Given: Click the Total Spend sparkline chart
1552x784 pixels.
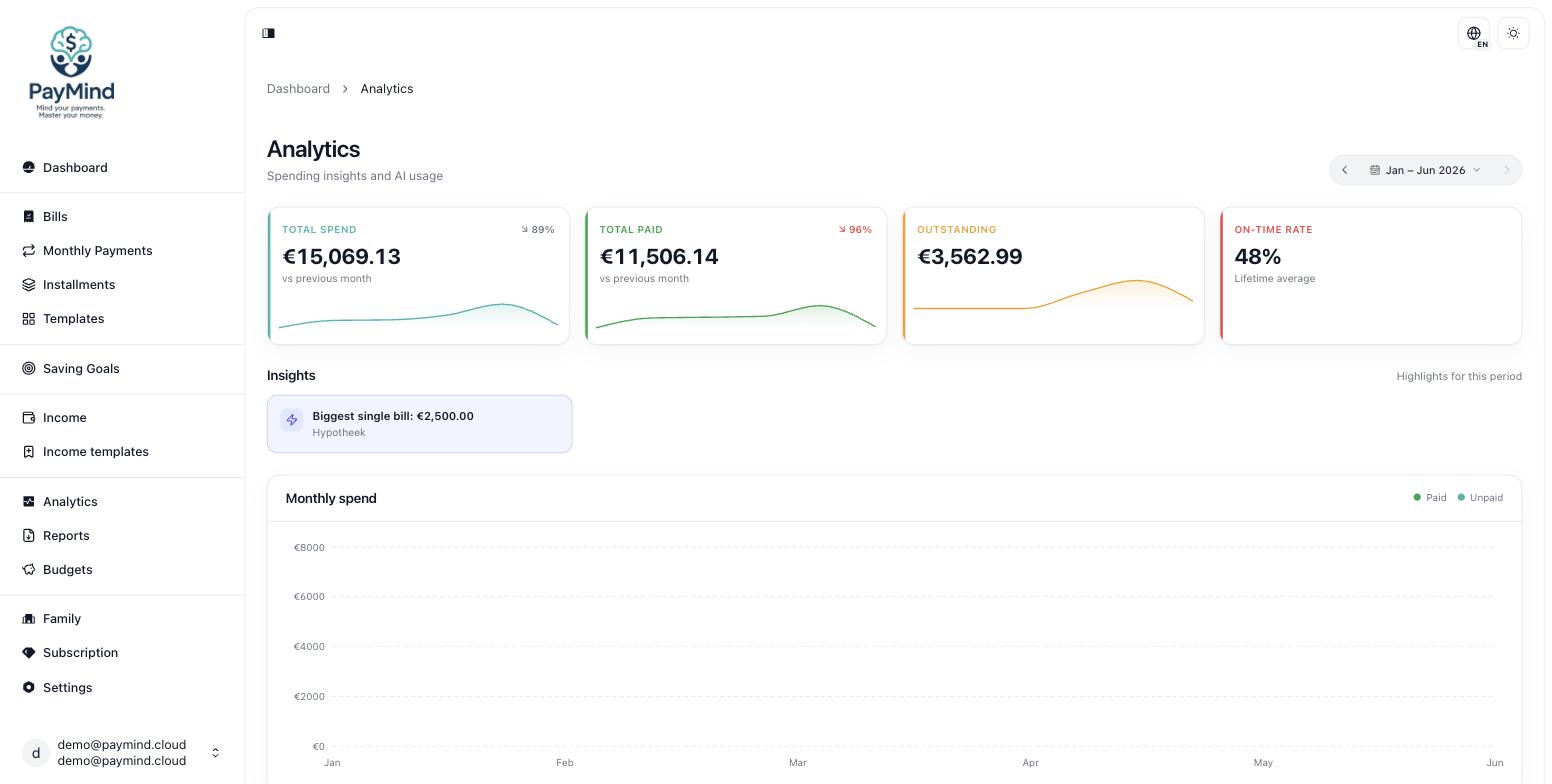Looking at the screenshot, I should tap(418, 316).
